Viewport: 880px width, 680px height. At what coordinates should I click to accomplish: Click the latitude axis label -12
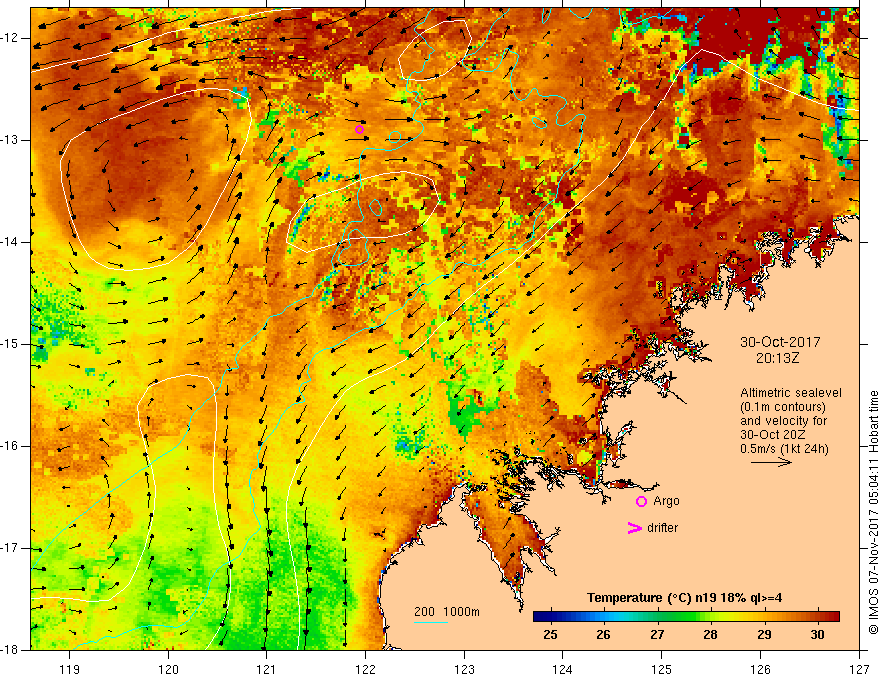tap(10, 38)
